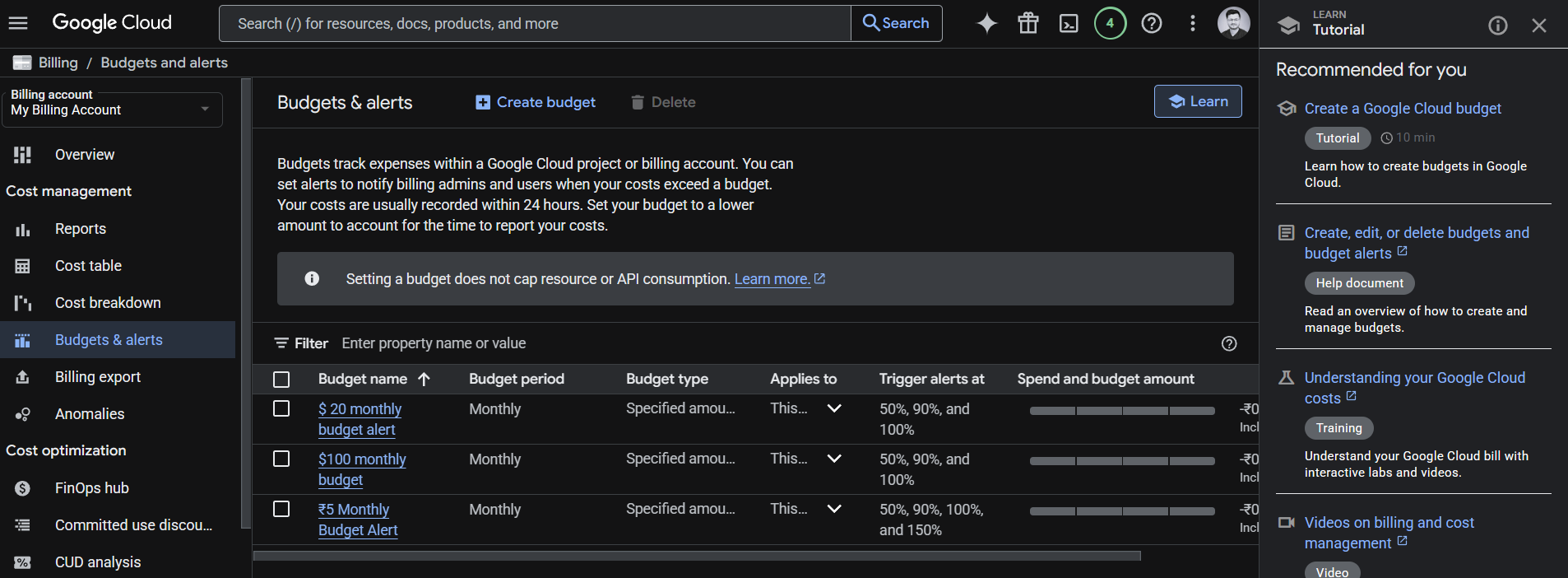Image resolution: width=1568 pixels, height=578 pixels.
Task: Open the help question mark icon
Action: click(1152, 23)
